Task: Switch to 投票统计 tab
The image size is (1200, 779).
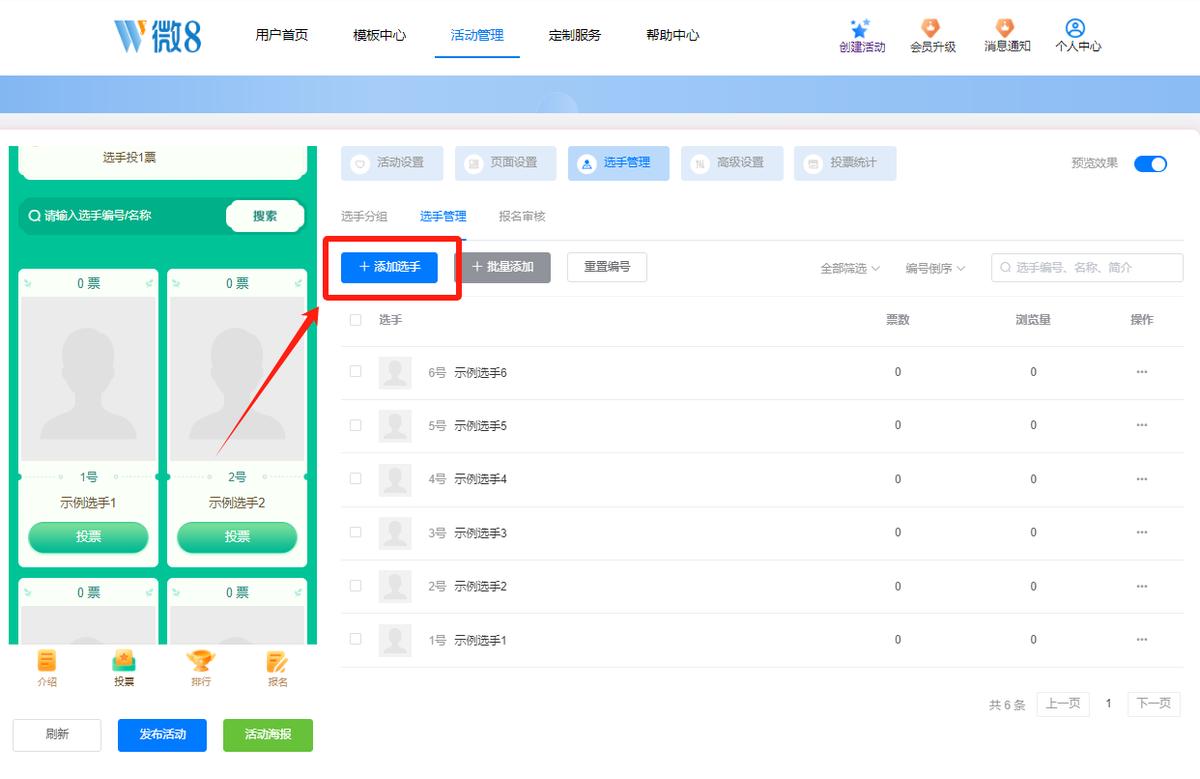Action: 845,163
